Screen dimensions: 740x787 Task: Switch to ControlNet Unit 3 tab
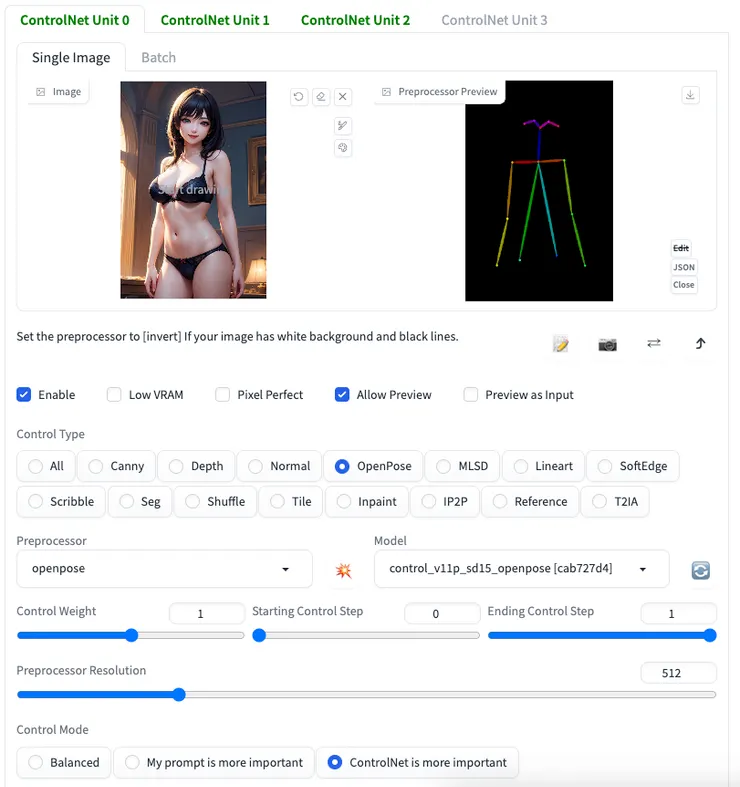pos(495,20)
